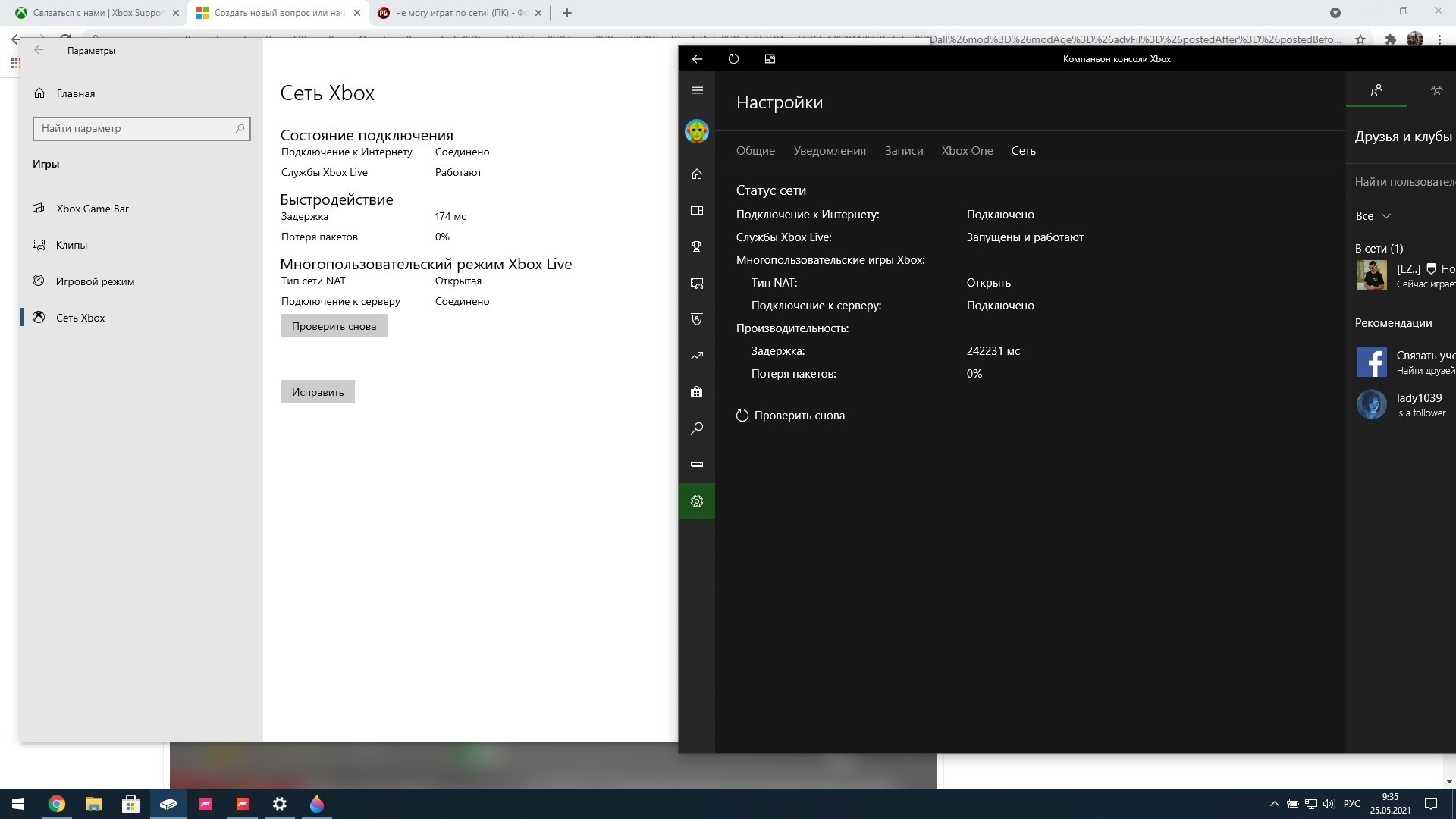Open Игровой режим settings page

coord(141,281)
